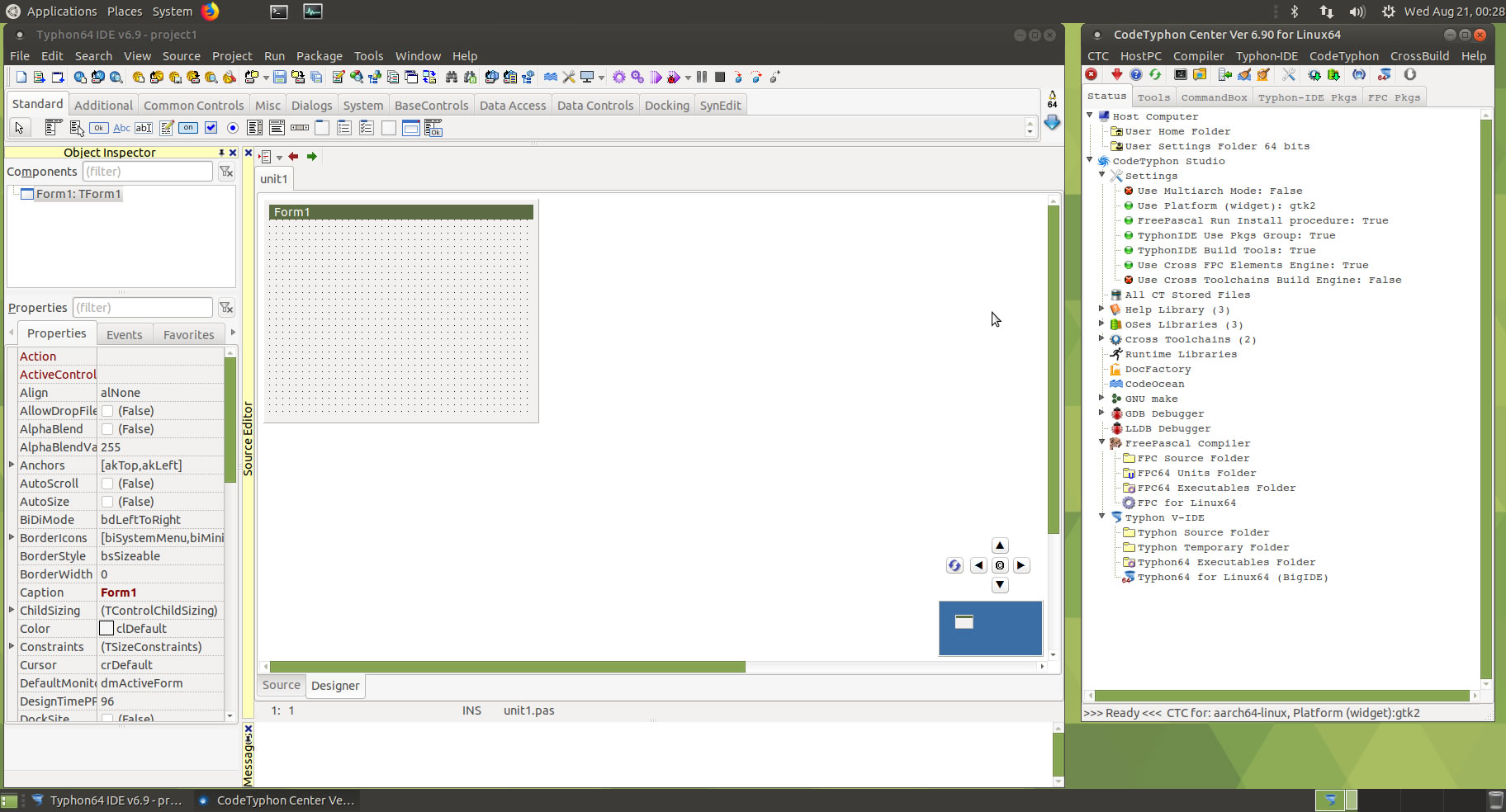Click the green refresh icon in CodeTyphon Center
Image resolution: width=1506 pixels, height=812 pixels.
(1155, 75)
